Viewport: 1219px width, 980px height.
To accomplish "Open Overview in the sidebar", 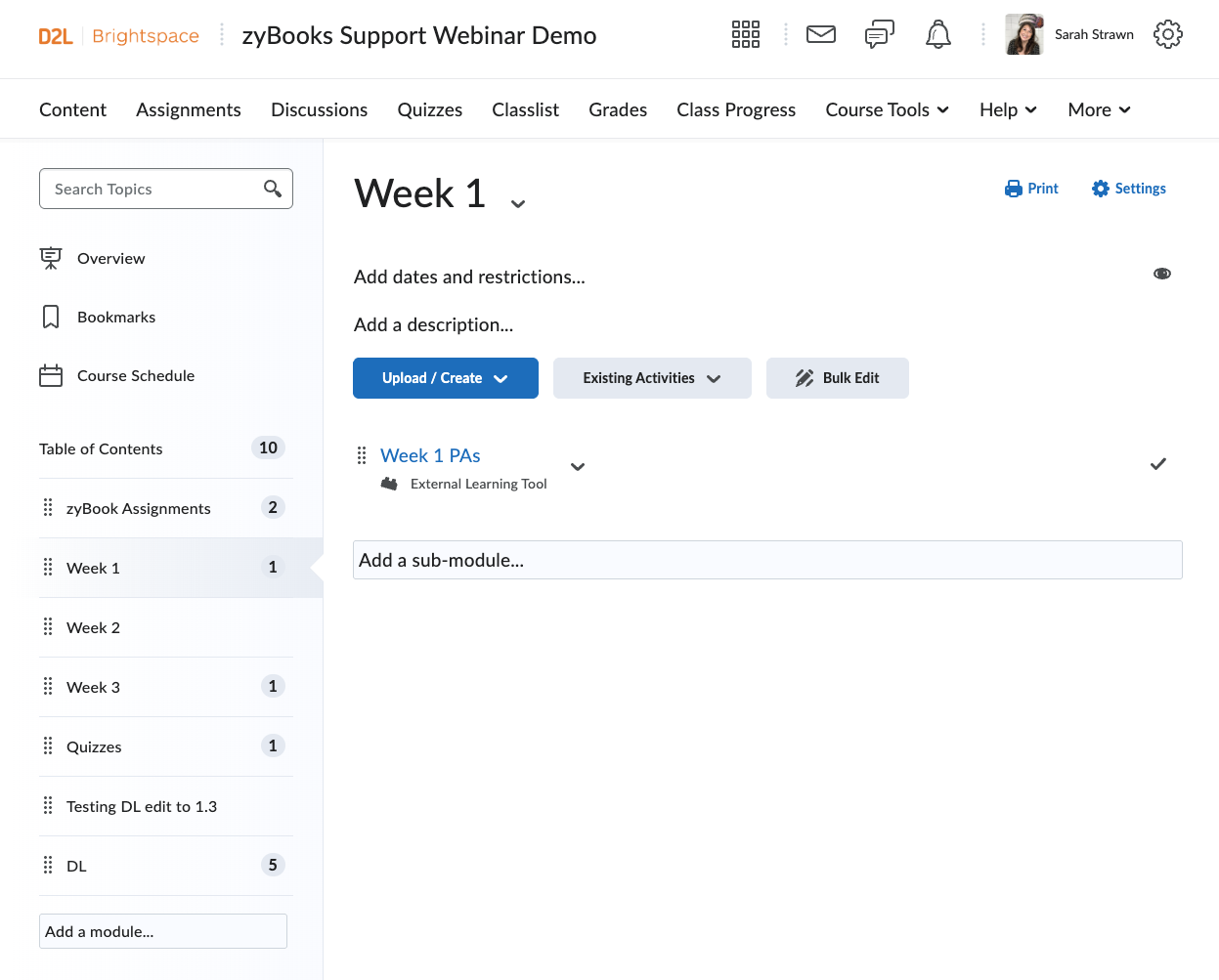I will (110, 258).
